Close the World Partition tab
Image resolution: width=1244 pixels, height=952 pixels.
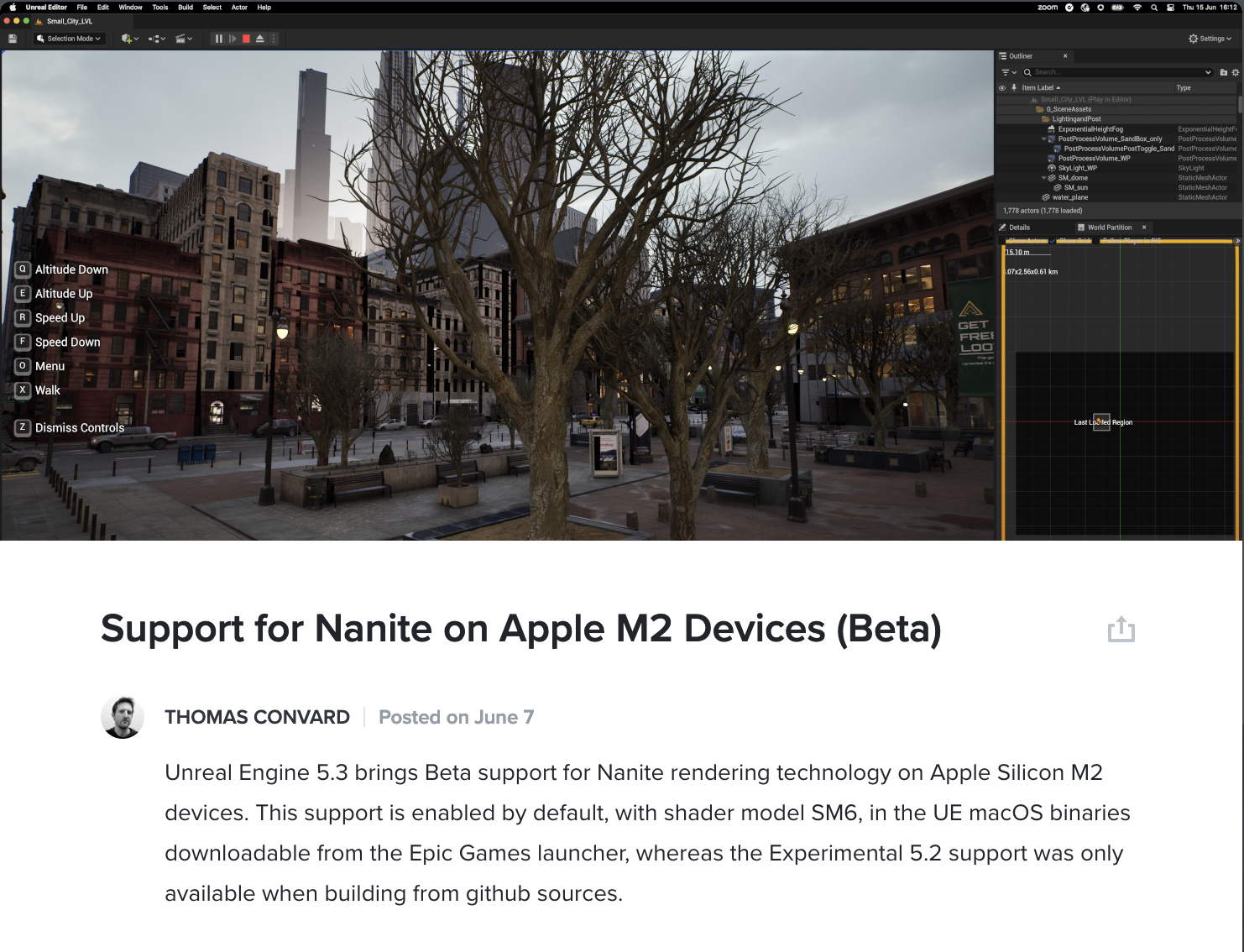coord(1144,228)
